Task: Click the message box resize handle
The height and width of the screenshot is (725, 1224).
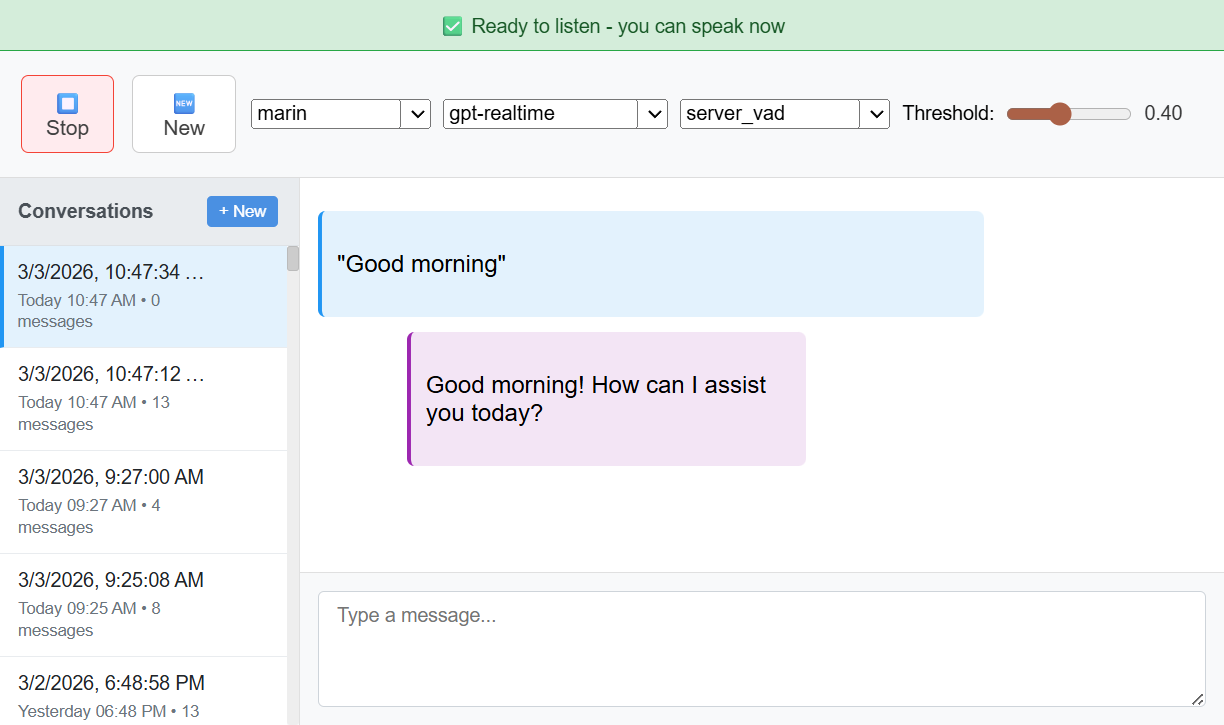Action: click(1197, 699)
